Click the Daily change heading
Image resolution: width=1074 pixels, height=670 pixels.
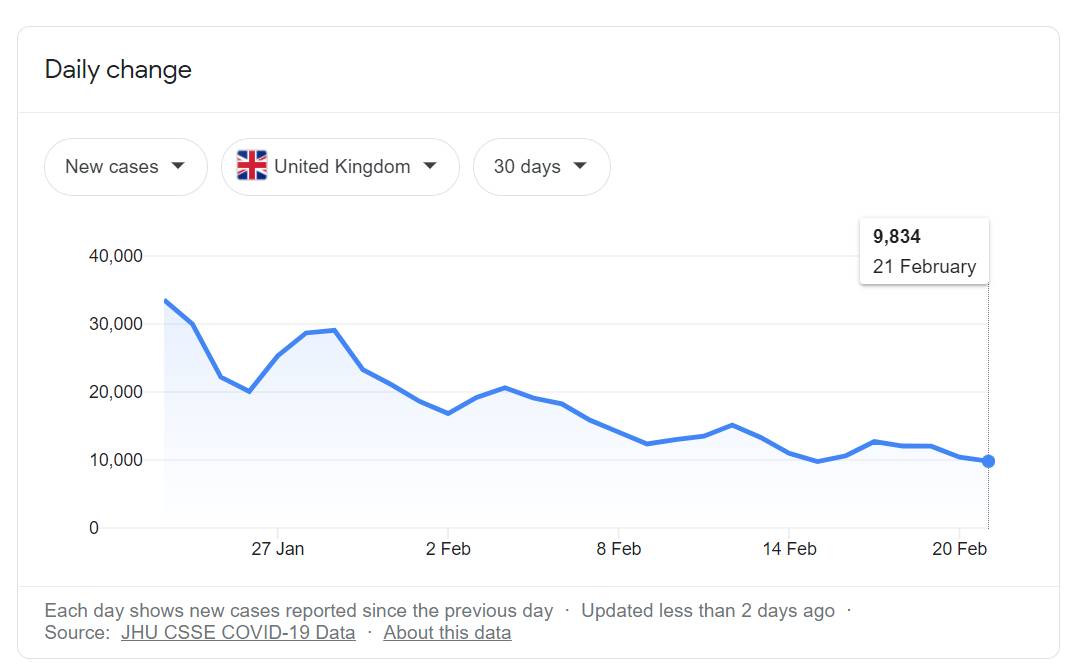tap(118, 70)
